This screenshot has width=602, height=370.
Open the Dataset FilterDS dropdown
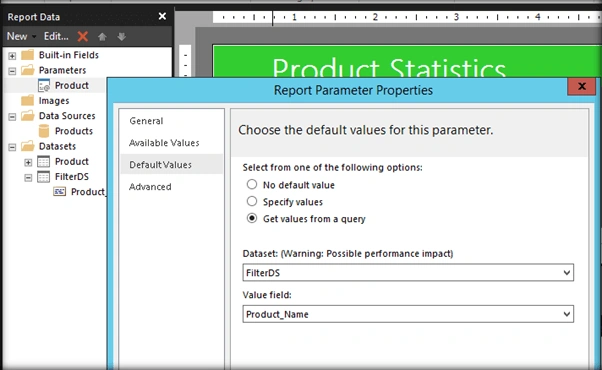(x=408, y=273)
